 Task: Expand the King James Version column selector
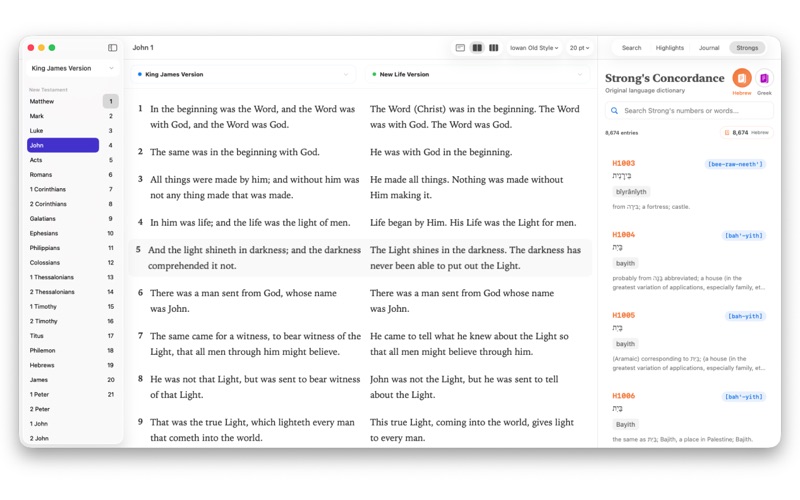coord(243,74)
